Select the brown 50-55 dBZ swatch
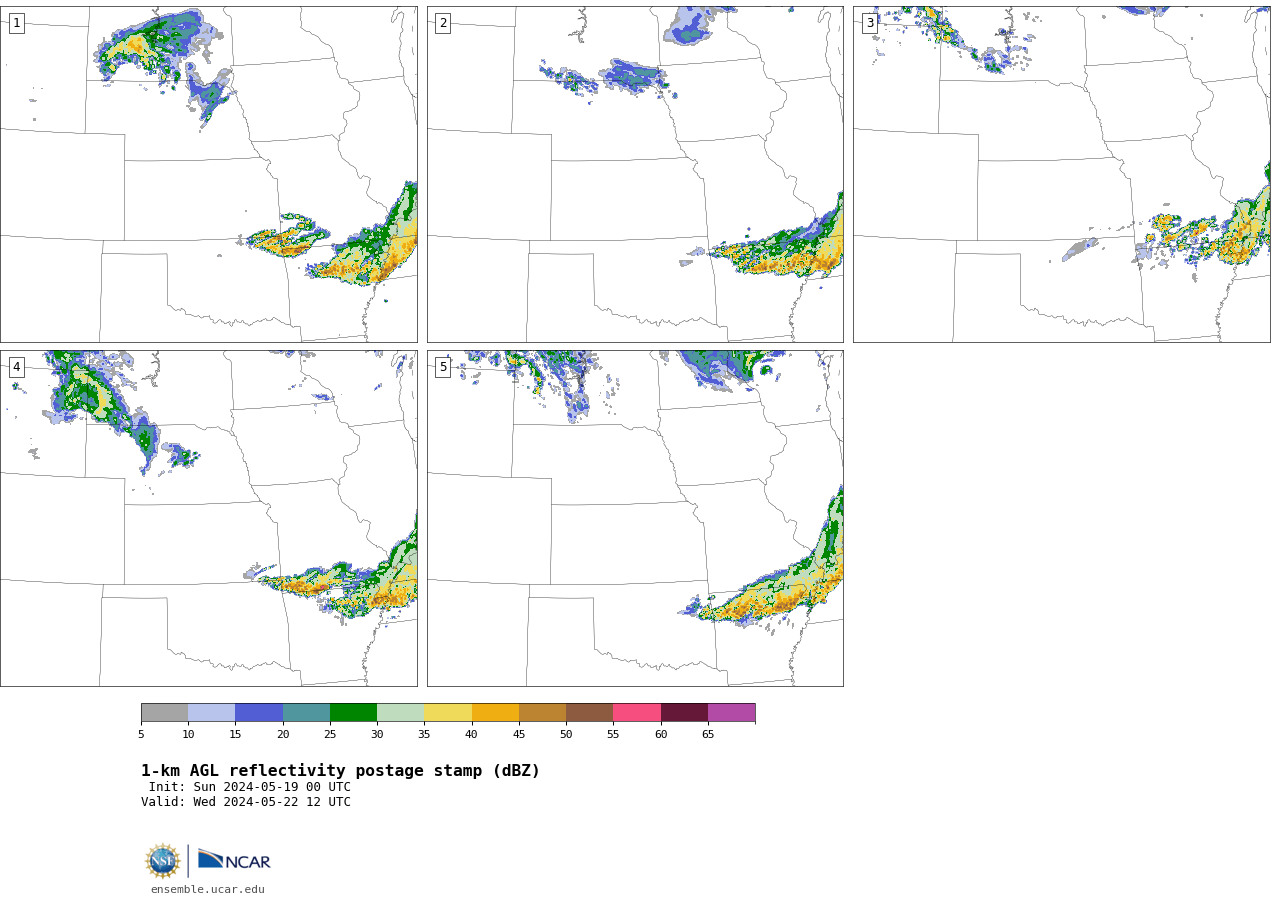Image resolution: width=1280 pixels, height=901 pixels. click(590, 712)
